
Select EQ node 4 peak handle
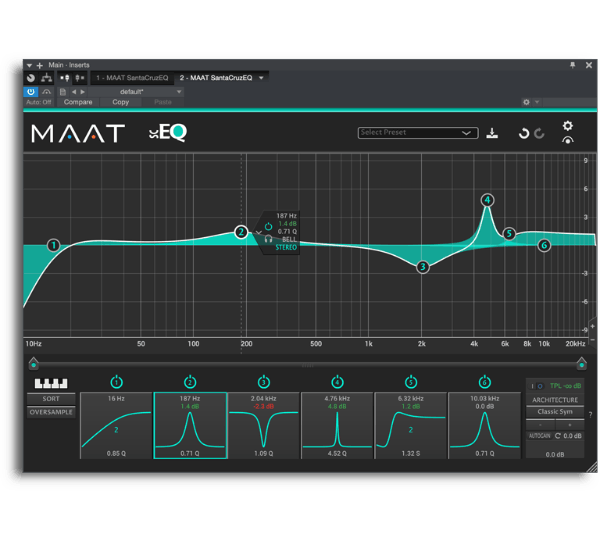click(487, 200)
